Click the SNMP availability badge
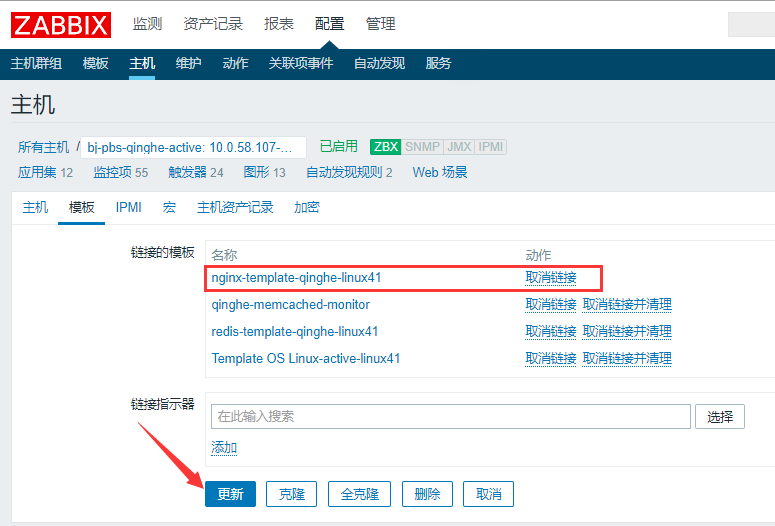 pyautogui.click(x=422, y=147)
